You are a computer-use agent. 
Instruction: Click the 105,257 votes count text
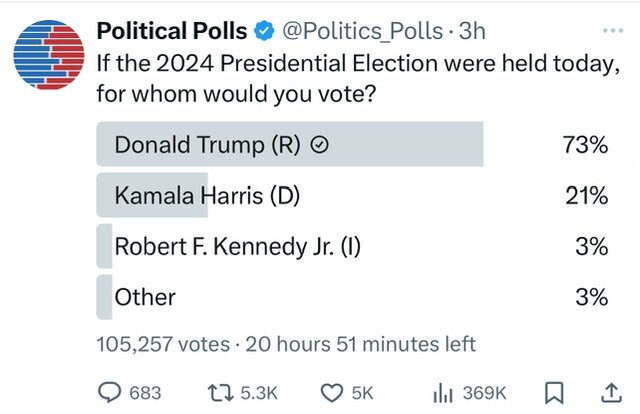tap(163, 344)
